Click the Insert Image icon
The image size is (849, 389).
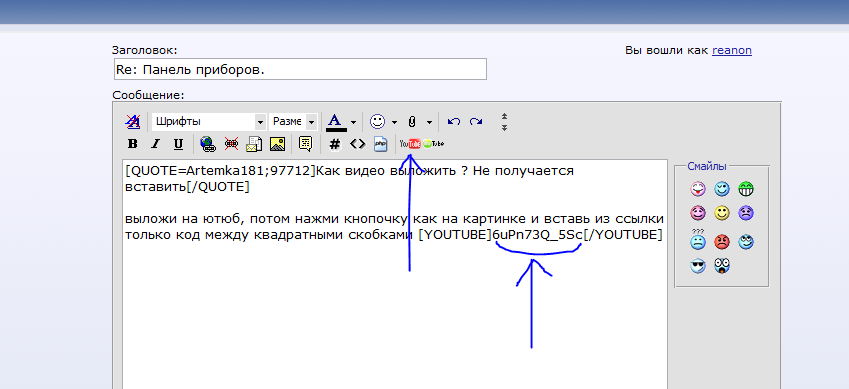(278, 144)
